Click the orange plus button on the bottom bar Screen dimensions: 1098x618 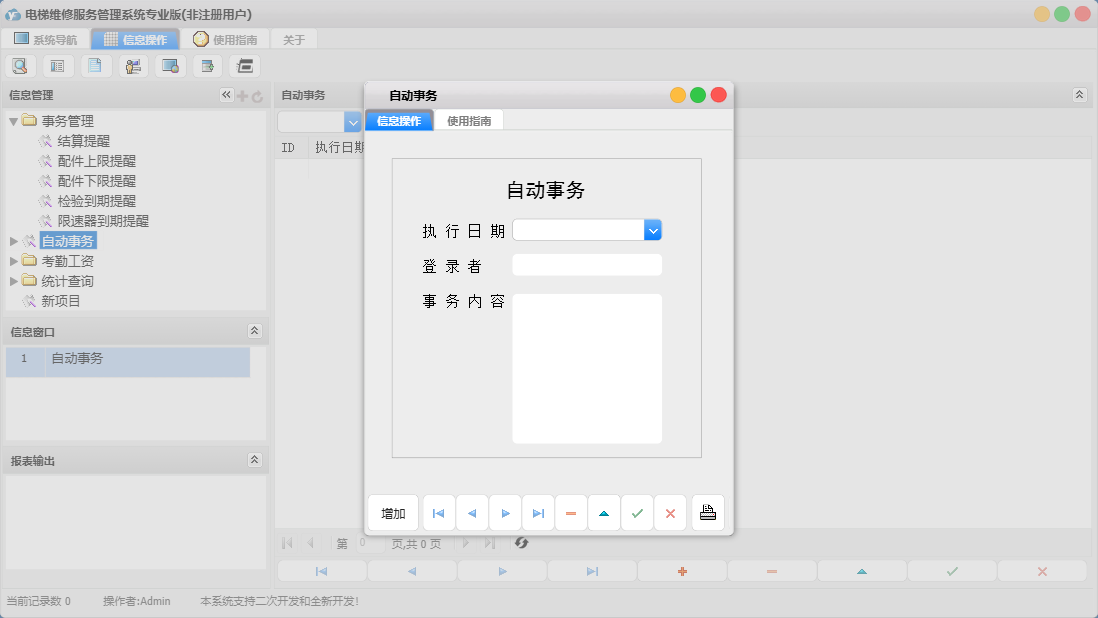681,570
